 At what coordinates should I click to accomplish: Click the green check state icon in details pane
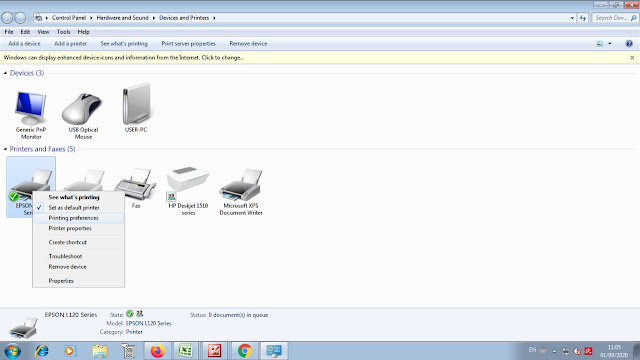130,313
